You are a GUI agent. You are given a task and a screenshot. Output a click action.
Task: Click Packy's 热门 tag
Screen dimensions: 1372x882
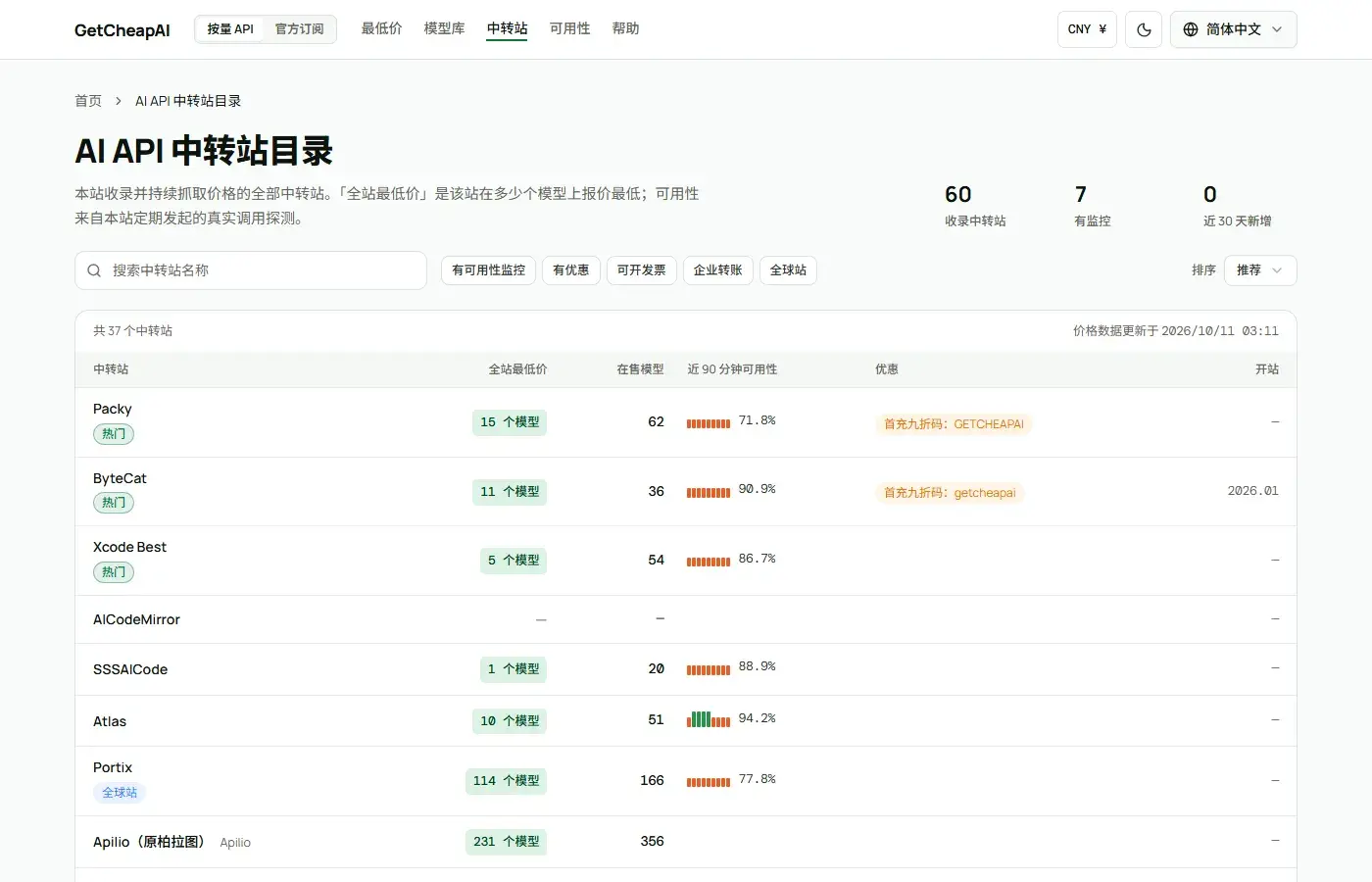114,434
